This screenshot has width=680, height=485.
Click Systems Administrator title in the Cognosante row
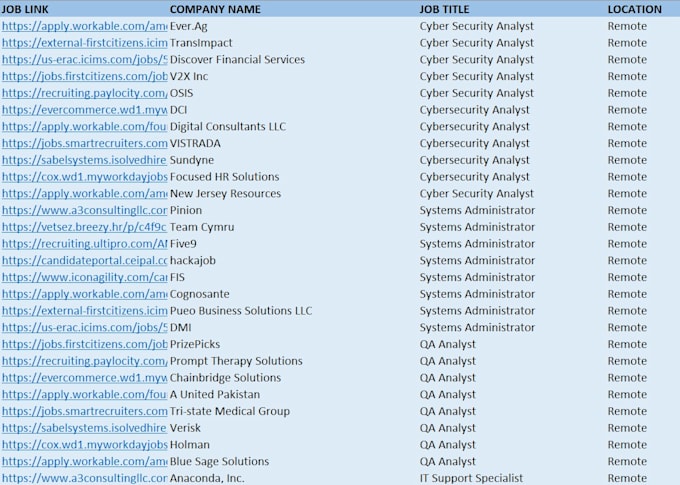click(477, 294)
